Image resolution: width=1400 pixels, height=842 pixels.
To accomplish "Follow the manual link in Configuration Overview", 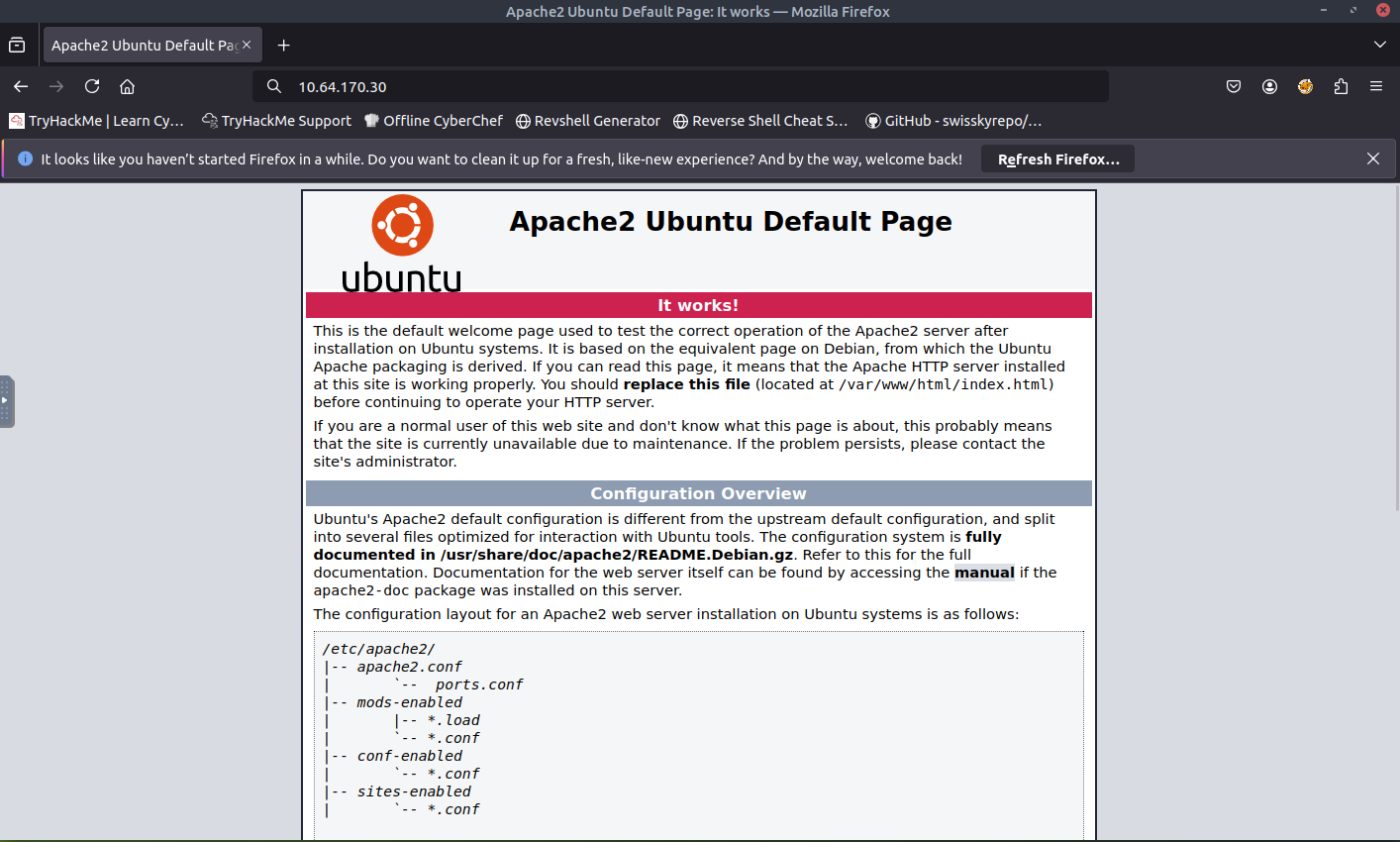I will click(x=983, y=573).
